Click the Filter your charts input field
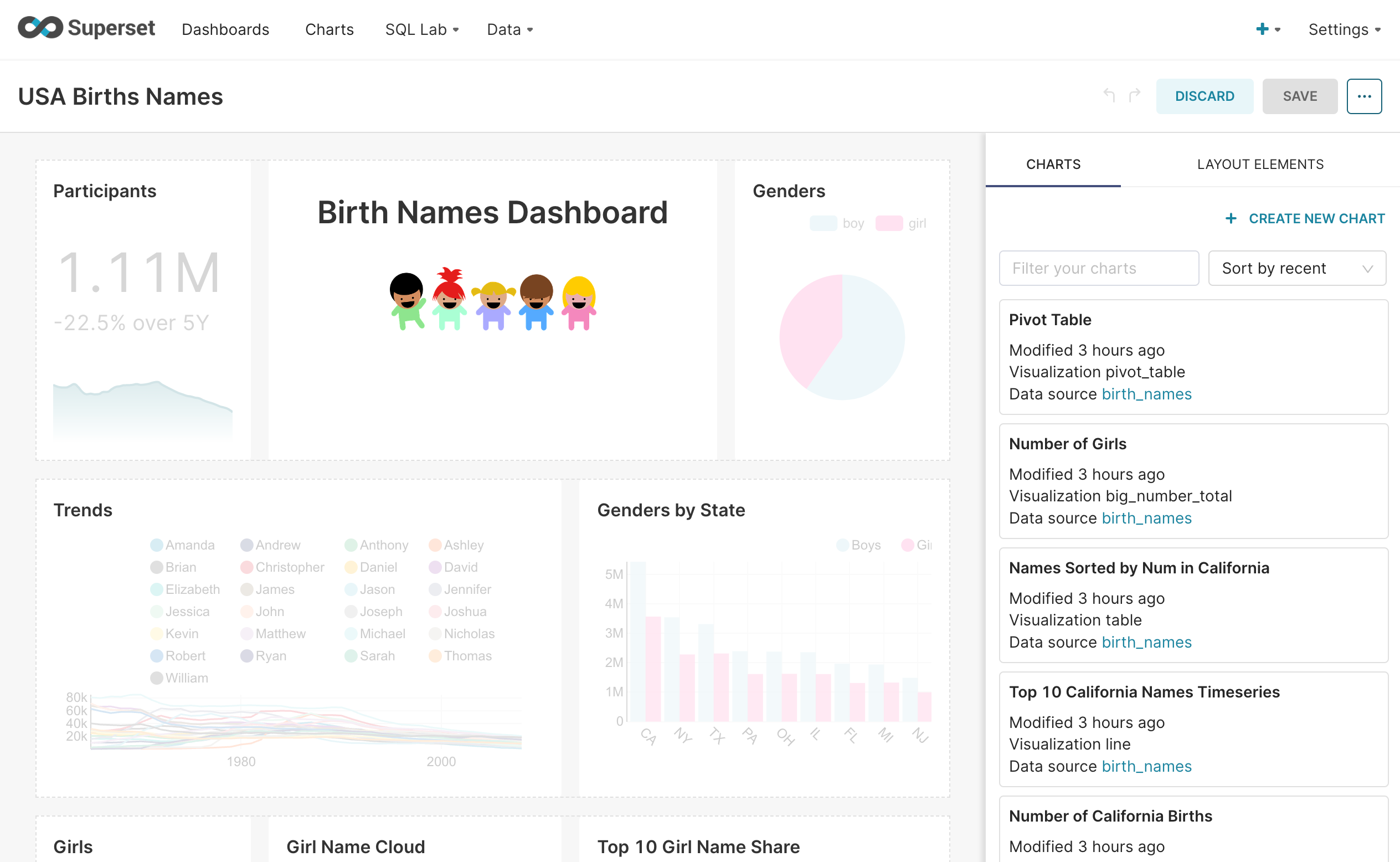The image size is (1400, 862). [1099, 268]
